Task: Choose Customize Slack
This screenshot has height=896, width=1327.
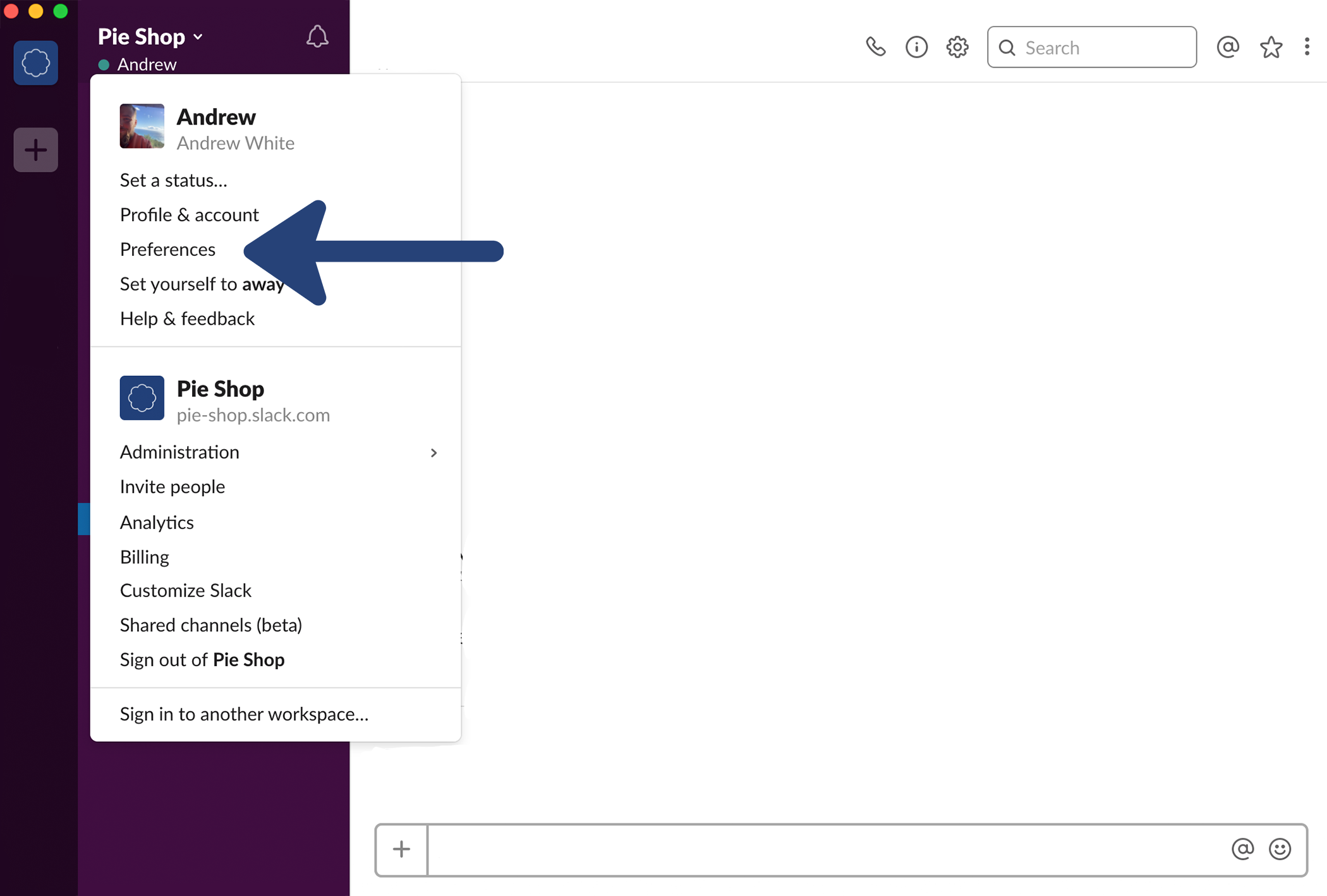Action: coord(186,590)
